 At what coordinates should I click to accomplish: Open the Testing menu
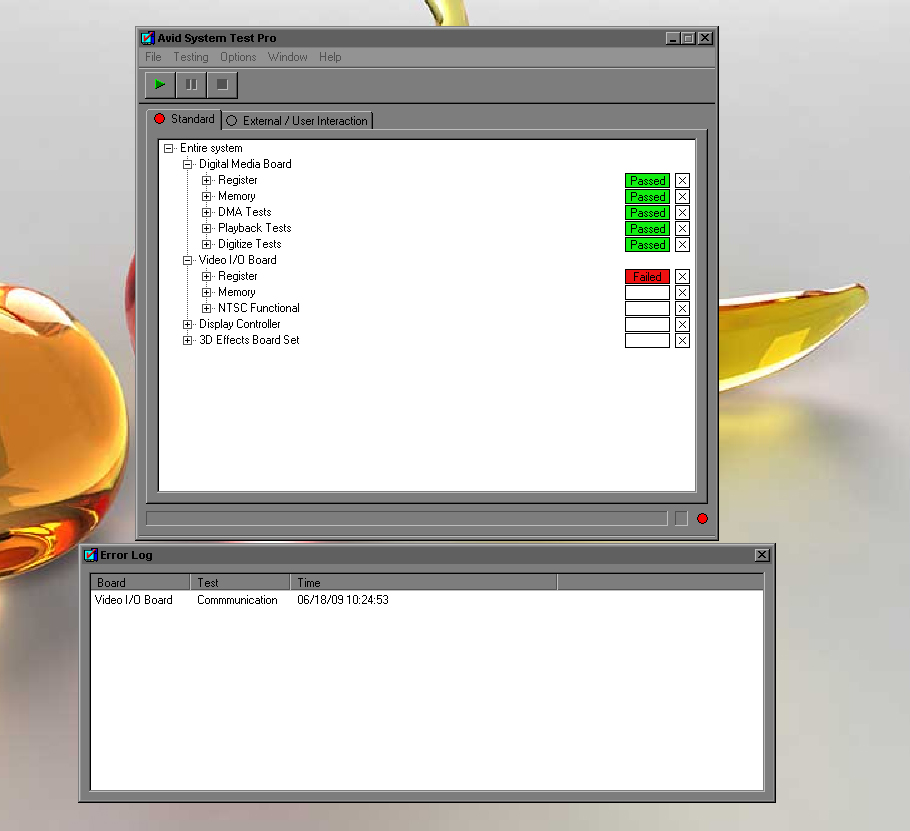[191, 57]
